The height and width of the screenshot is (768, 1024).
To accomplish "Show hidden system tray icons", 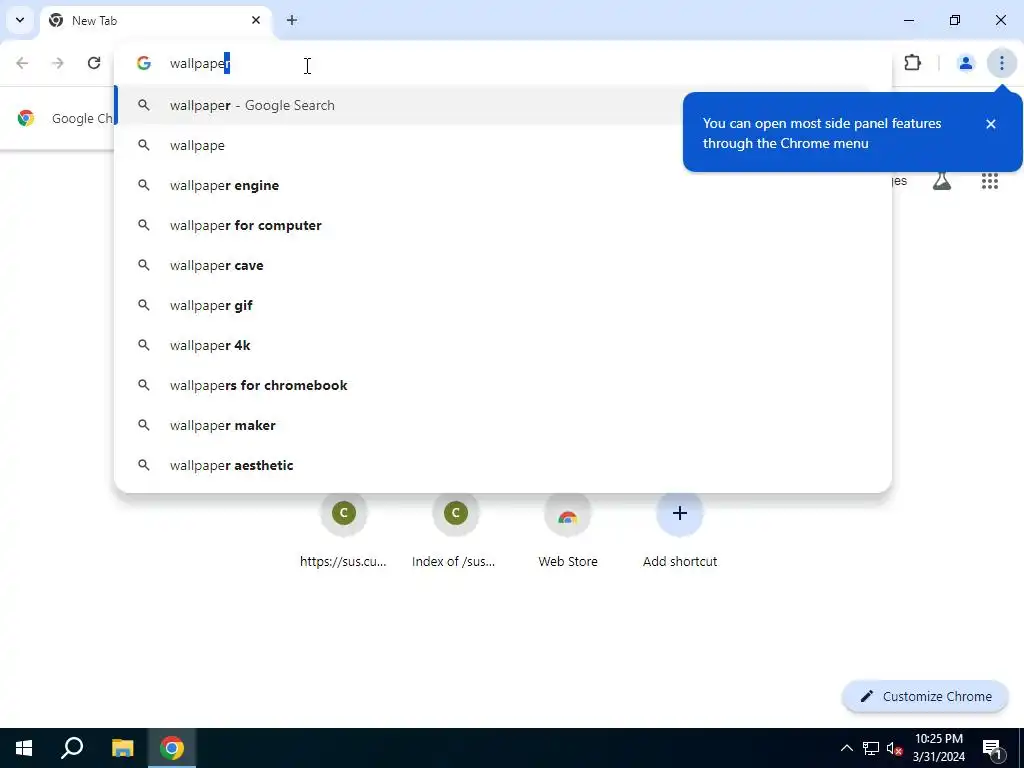I will 846,748.
